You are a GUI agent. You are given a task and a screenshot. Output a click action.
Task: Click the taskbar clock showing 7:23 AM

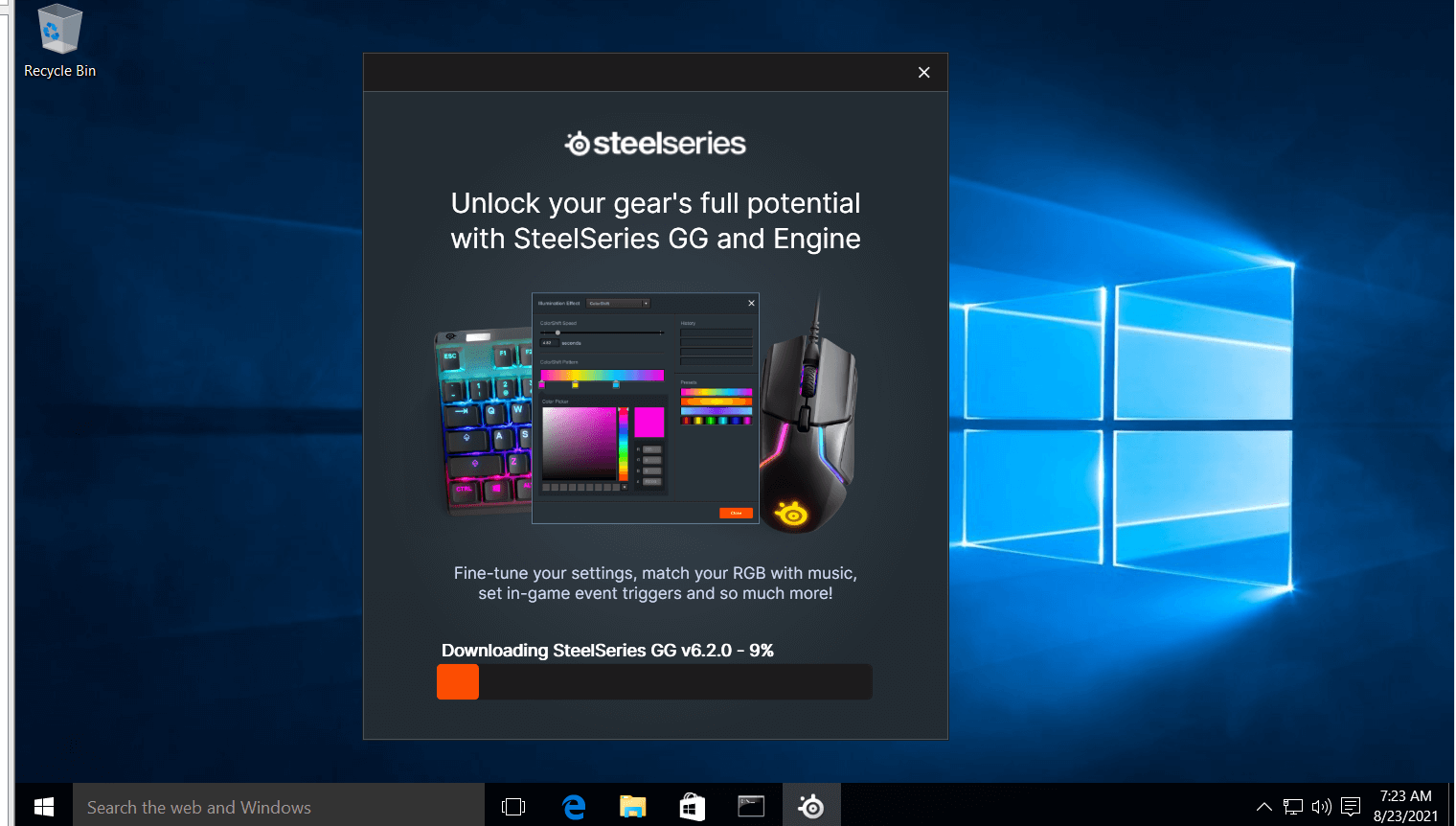click(1405, 806)
